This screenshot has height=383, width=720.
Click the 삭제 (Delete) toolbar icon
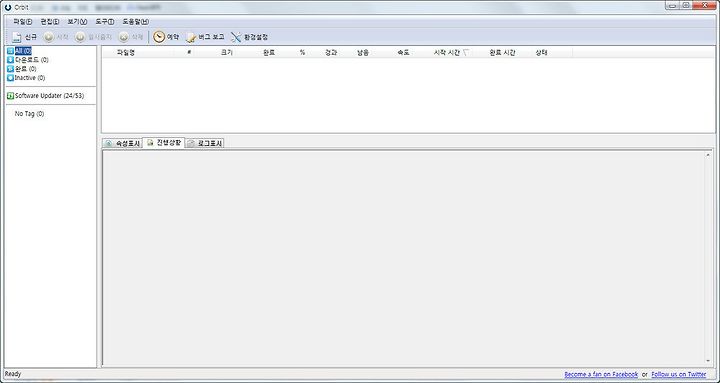point(124,37)
